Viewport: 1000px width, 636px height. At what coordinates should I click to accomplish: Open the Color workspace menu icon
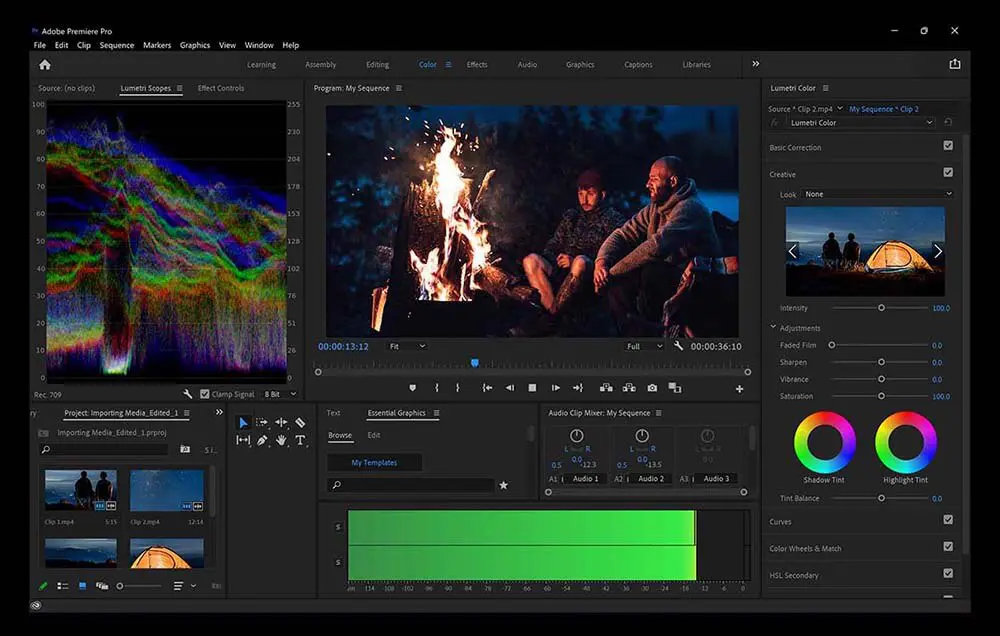coord(448,64)
